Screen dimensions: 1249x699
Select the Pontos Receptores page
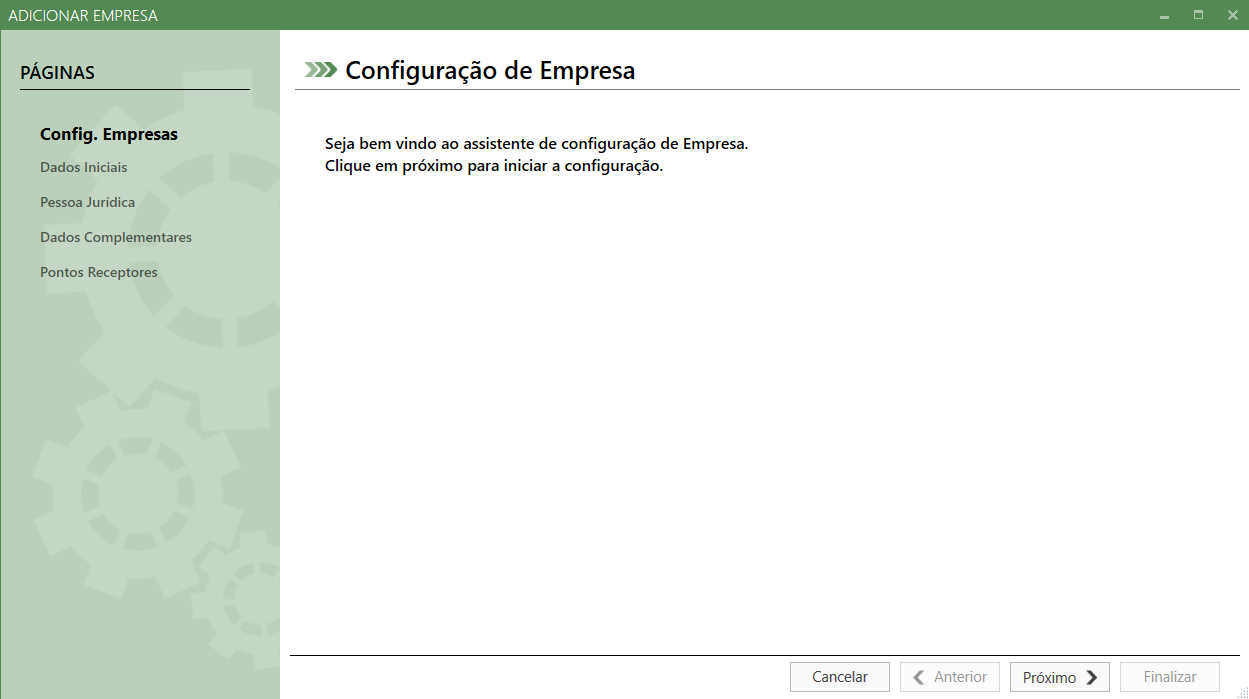(99, 272)
